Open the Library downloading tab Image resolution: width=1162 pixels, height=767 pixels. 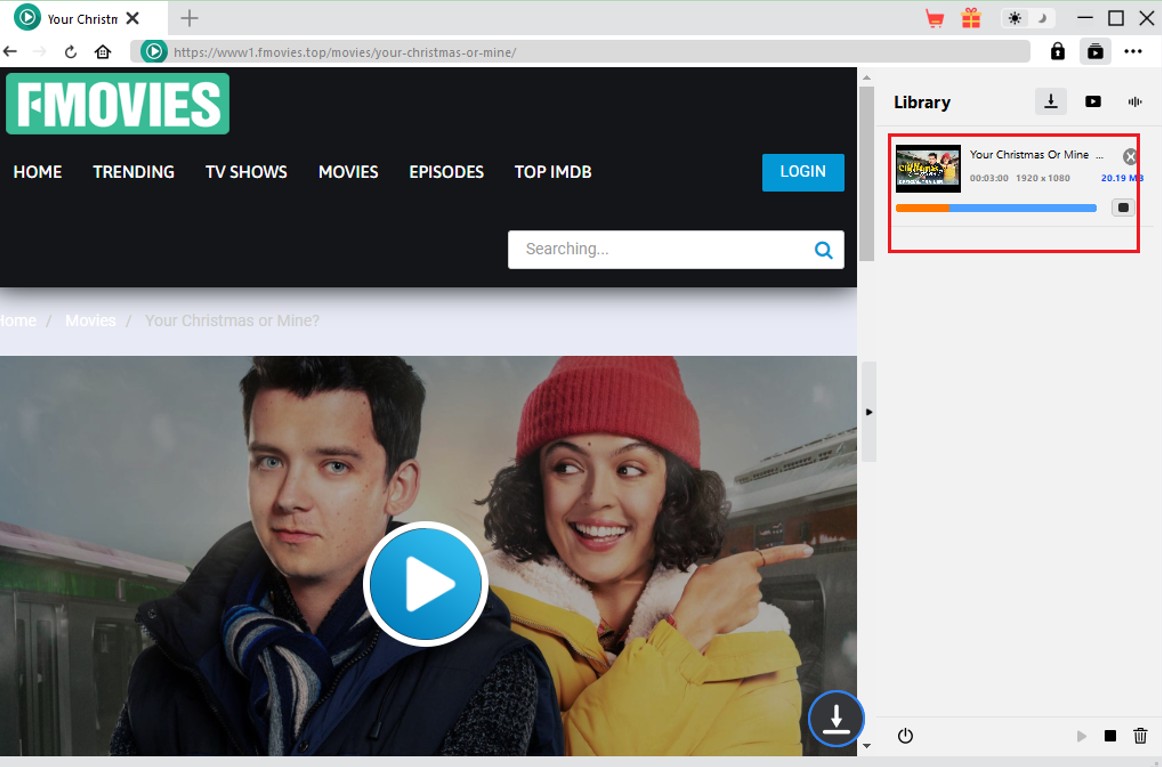[x=1050, y=101]
